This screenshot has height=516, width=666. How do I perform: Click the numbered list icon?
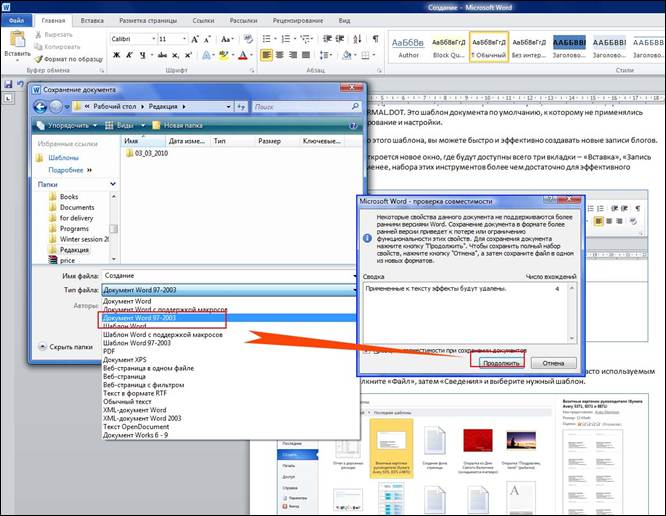click(286, 39)
